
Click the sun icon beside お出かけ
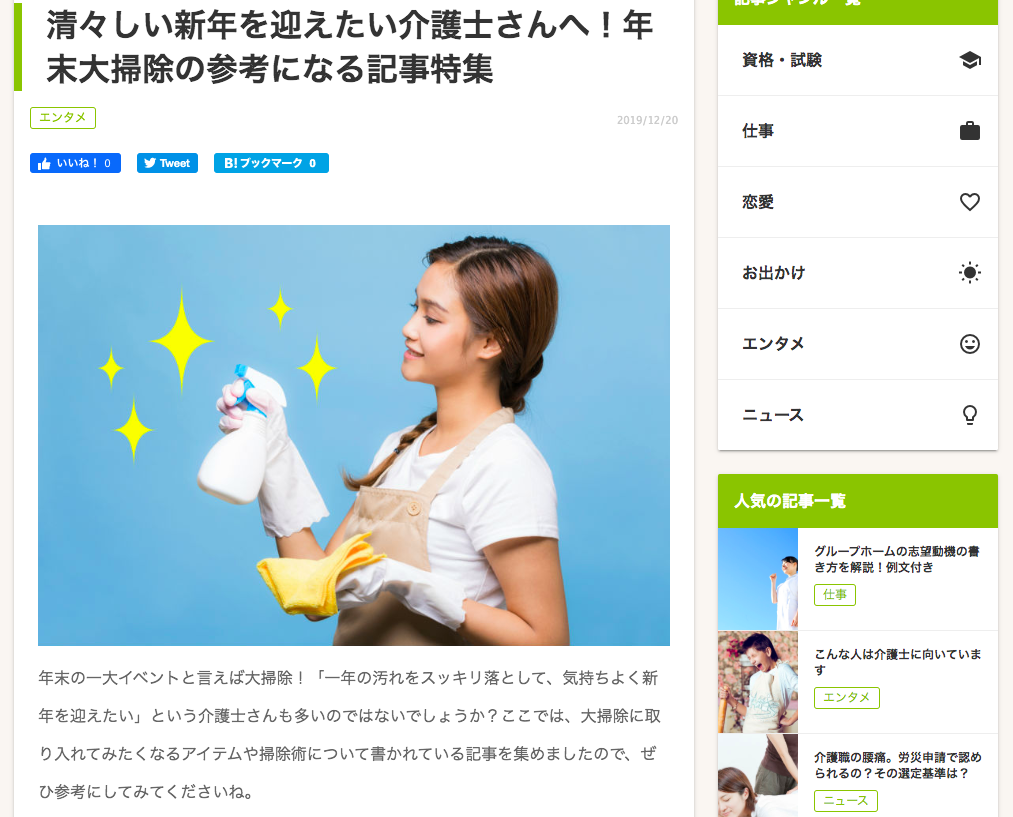click(970, 273)
